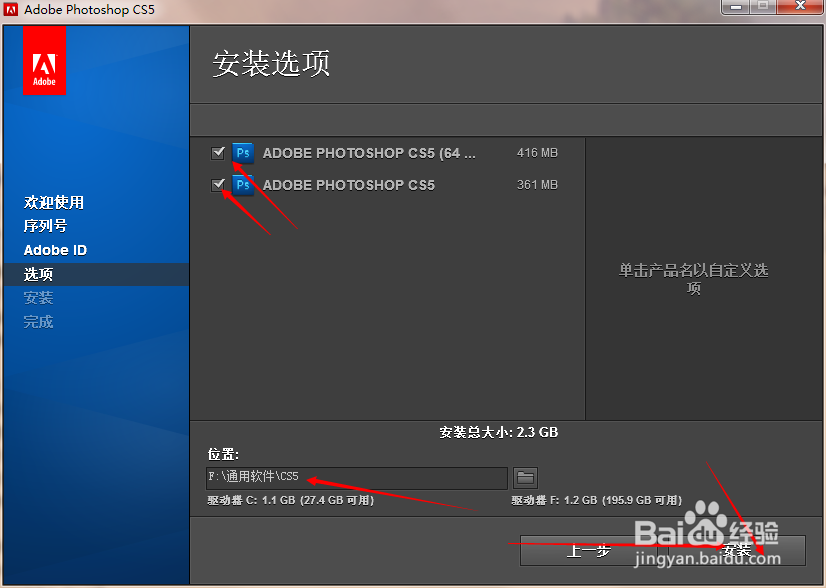Click in the install location path field
The image size is (826, 588).
(x=357, y=478)
